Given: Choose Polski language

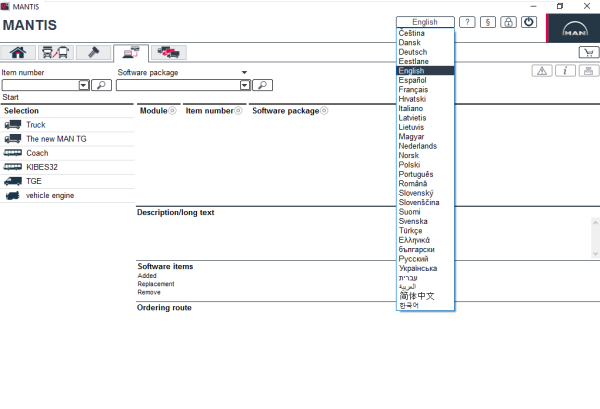Looking at the screenshot, I should pyautogui.click(x=425, y=165).
